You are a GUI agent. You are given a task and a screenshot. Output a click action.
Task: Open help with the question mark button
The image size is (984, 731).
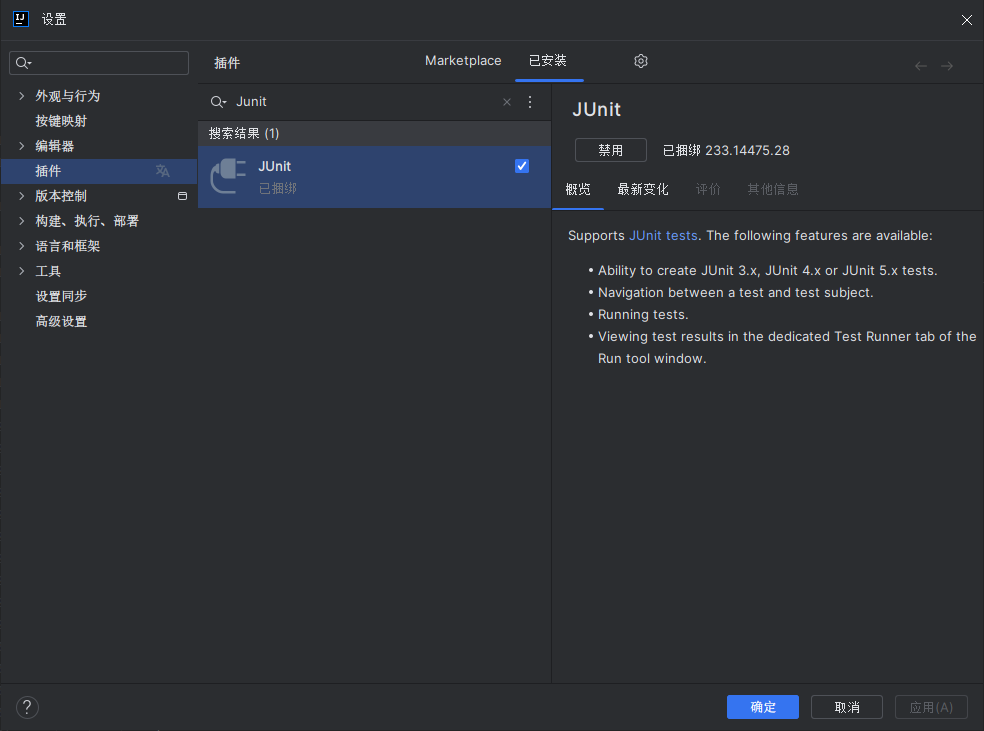[x=27, y=707]
